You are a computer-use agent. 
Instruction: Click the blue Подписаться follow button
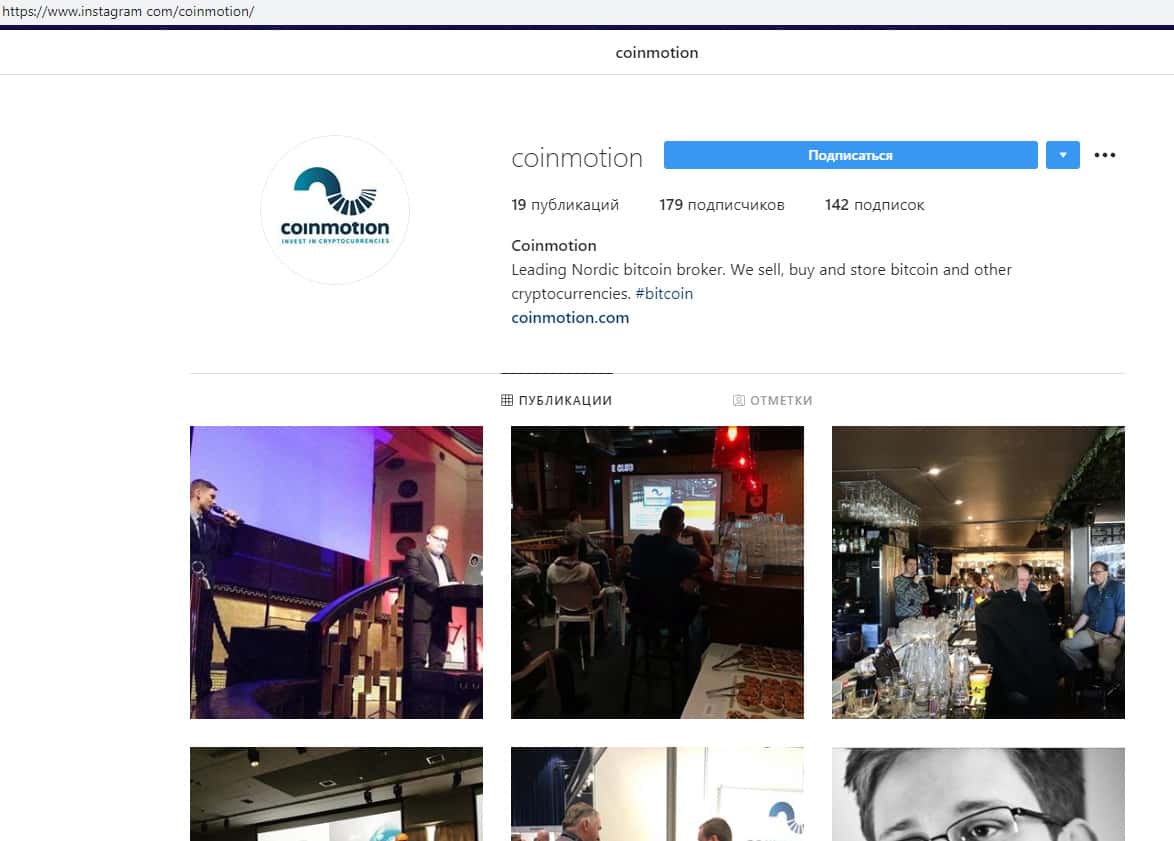[x=851, y=155]
